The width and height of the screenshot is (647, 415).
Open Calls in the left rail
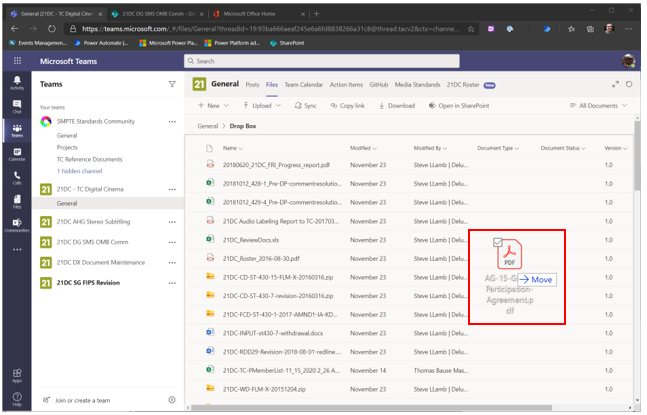coord(17,177)
